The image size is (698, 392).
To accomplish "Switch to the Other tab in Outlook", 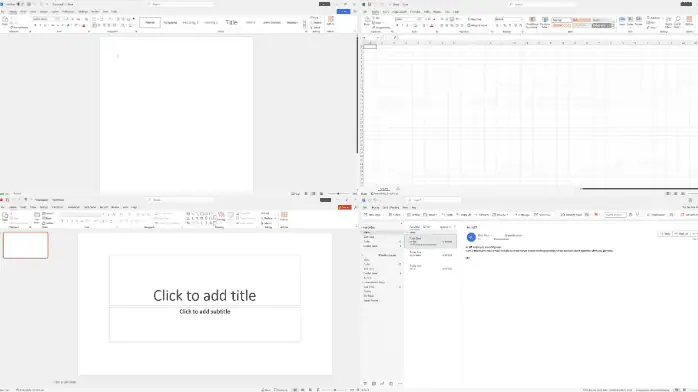I will pos(426,227).
